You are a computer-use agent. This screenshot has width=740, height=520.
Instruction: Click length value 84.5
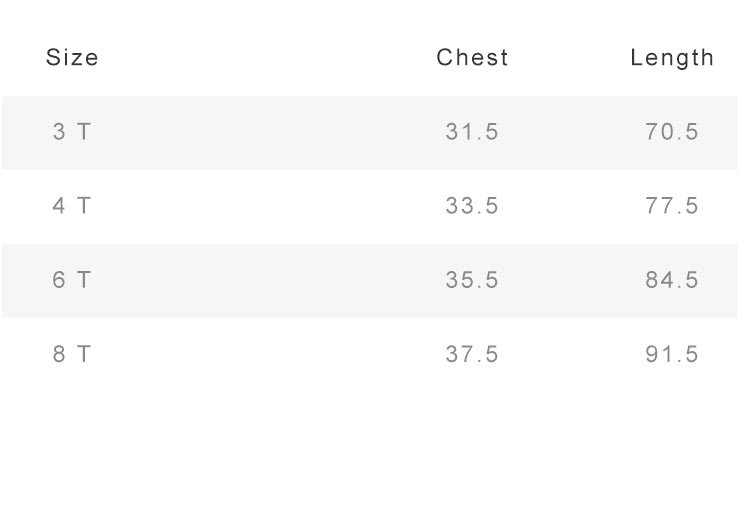(x=672, y=280)
